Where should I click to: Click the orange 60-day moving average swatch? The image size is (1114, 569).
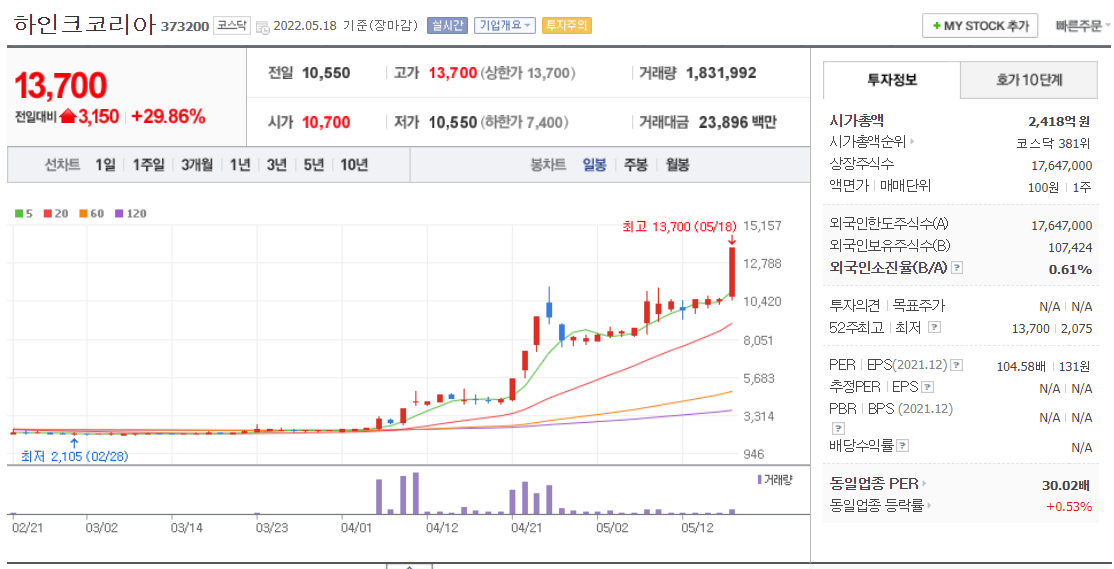[83, 213]
